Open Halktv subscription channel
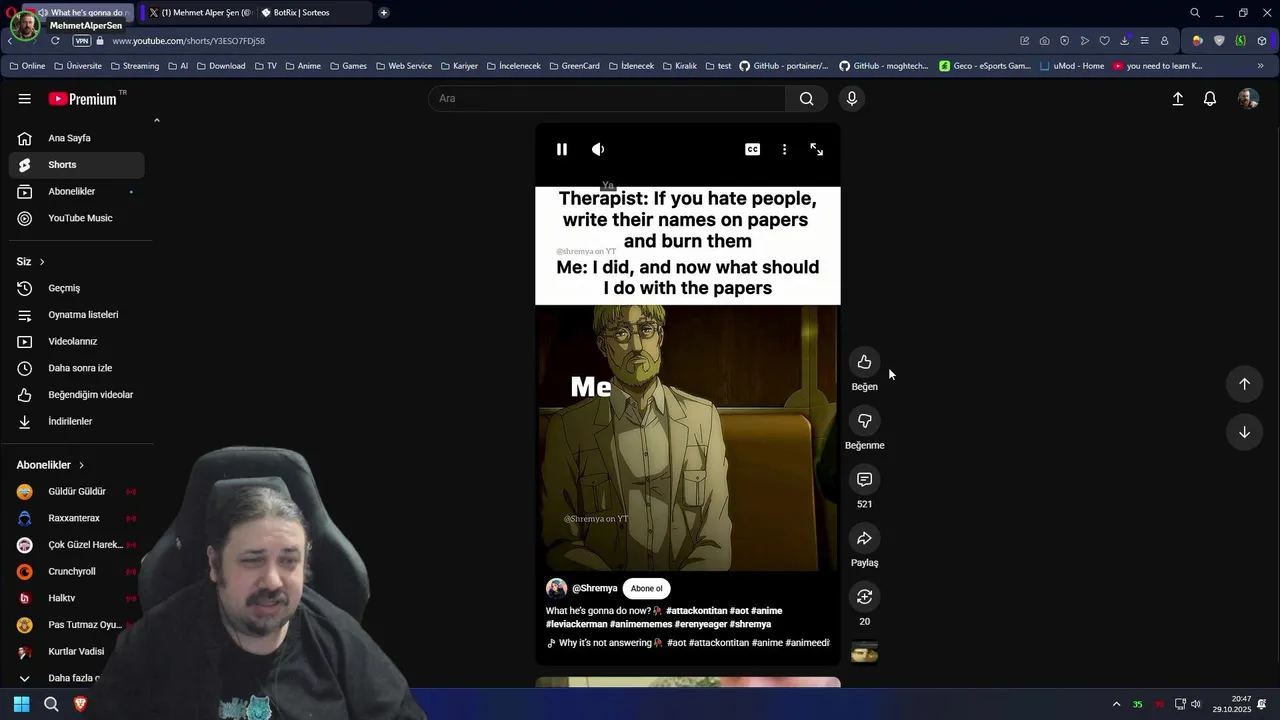This screenshot has height=720, width=1280. [x=76, y=598]
